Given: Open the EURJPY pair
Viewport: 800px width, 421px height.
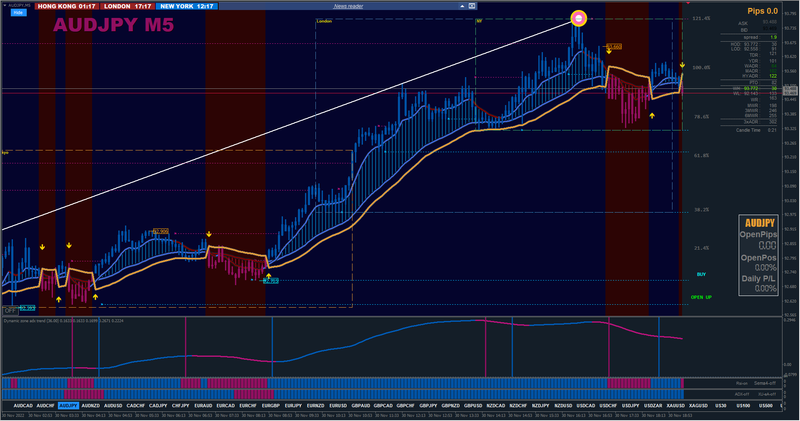Looking at the screenshot, I should 293,406.
